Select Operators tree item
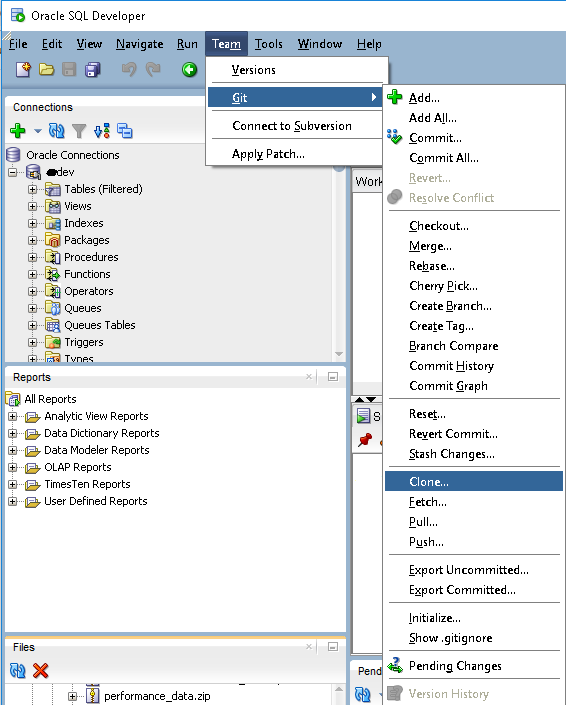Image resolution: width=566 pixels, height=705 pixels. coord(89,291)
